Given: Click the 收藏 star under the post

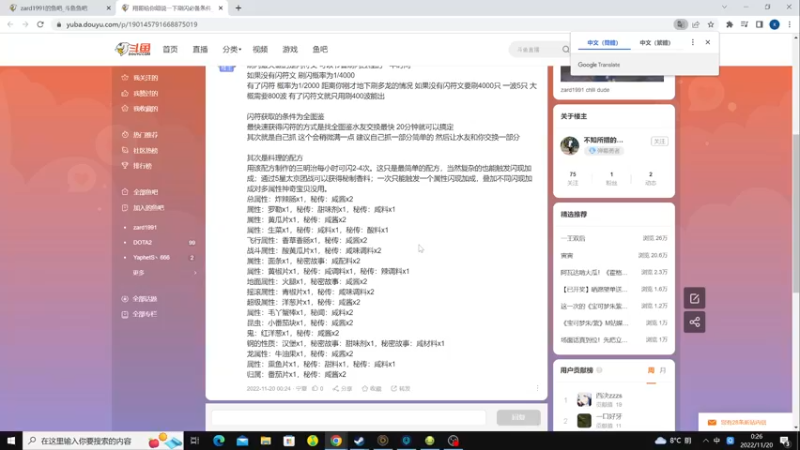Looking at the screenshot, I should (371, 389).
